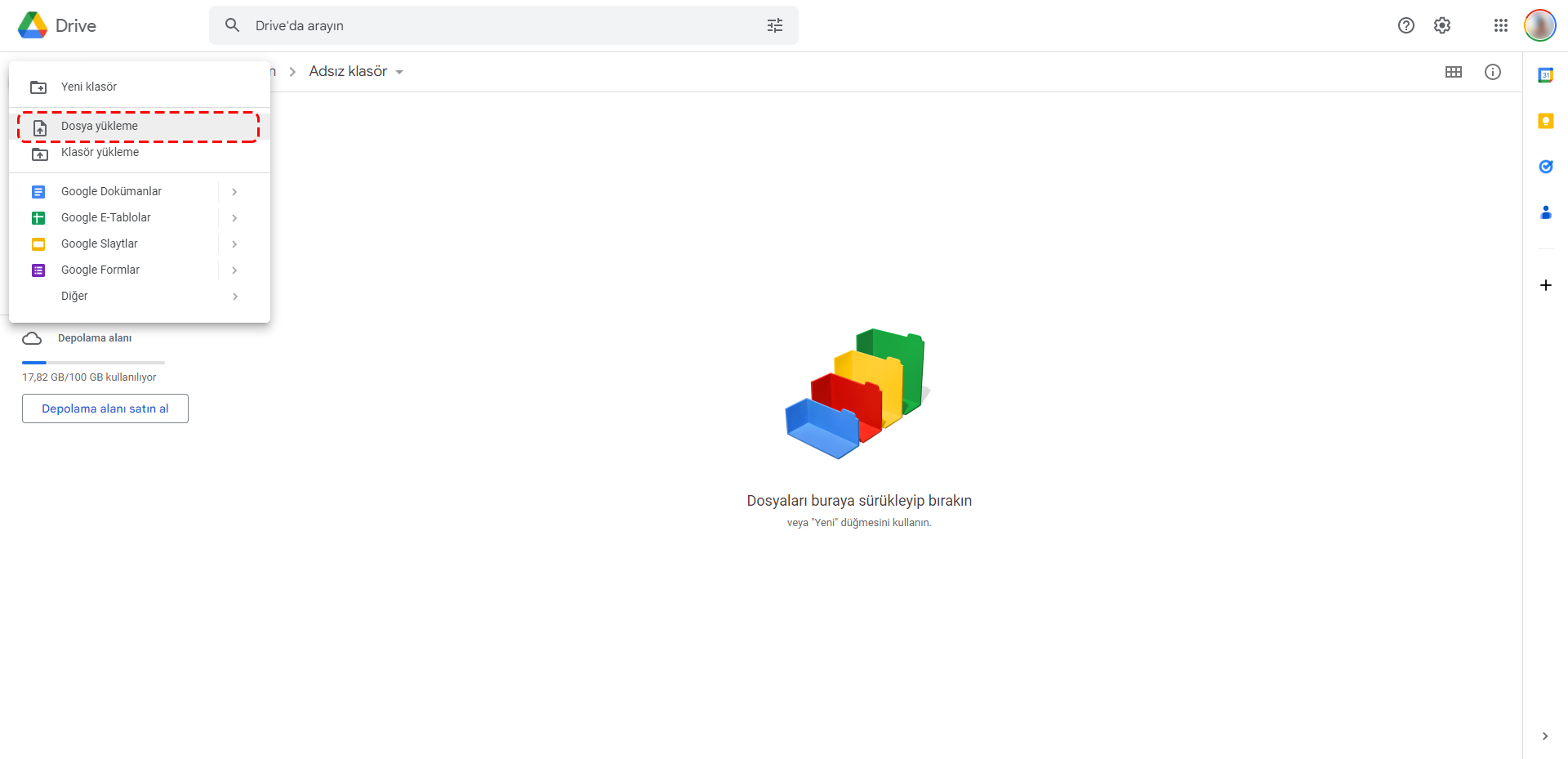Click the Help question mark icon
This screenshot has width=1568, height=759.
point(1405,25)
